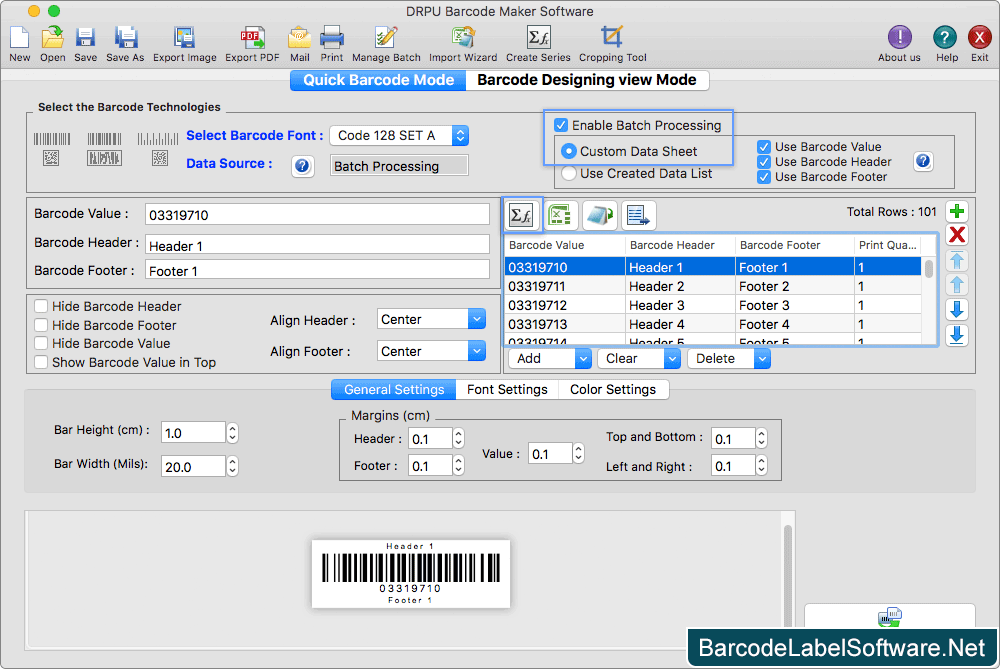The image size is (1000, 669).
Task: Click the red X delete row icon
Action: [x=957, y=235]
